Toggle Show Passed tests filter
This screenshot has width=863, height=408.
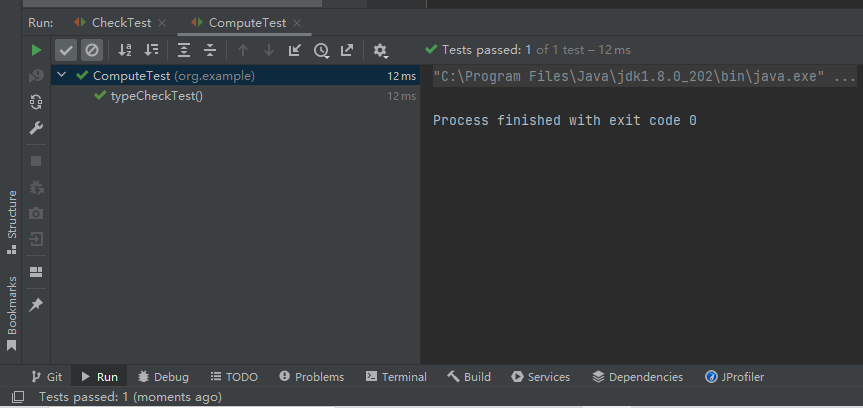66,49
